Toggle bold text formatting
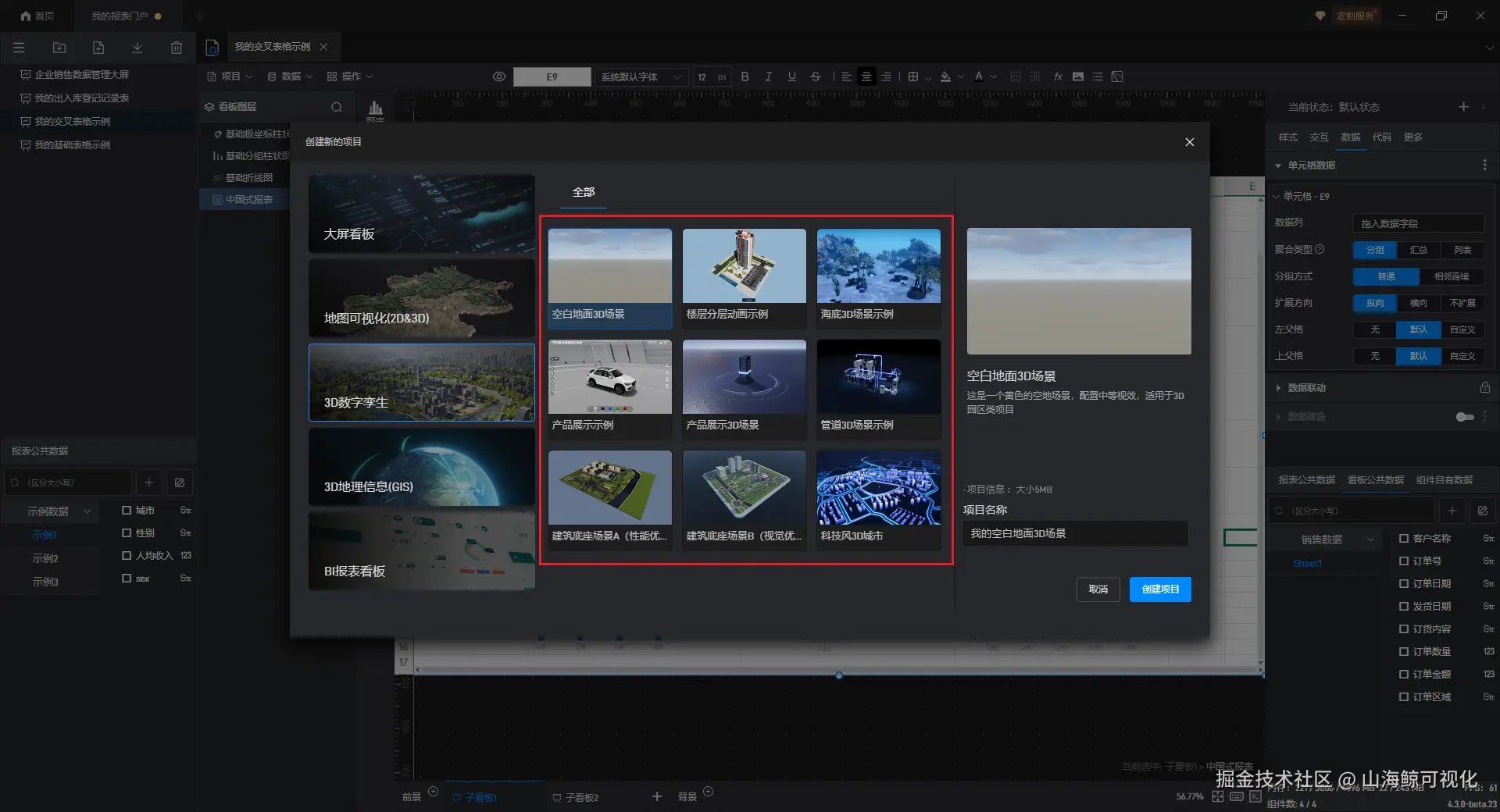 click(x=745, y=77)
